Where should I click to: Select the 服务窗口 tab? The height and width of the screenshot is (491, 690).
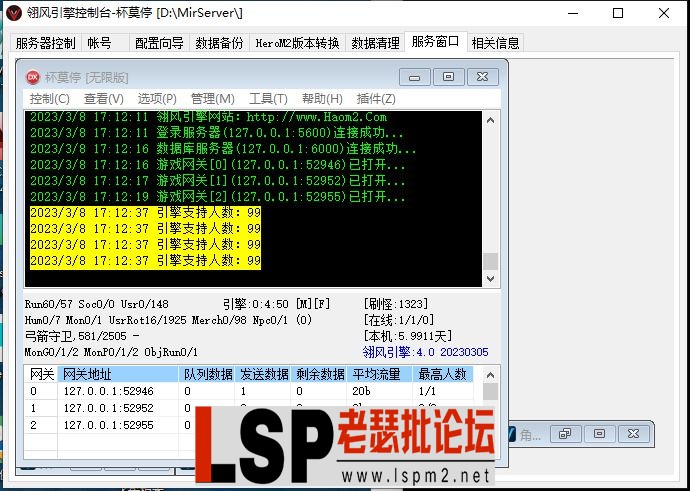tap(436, 42)
